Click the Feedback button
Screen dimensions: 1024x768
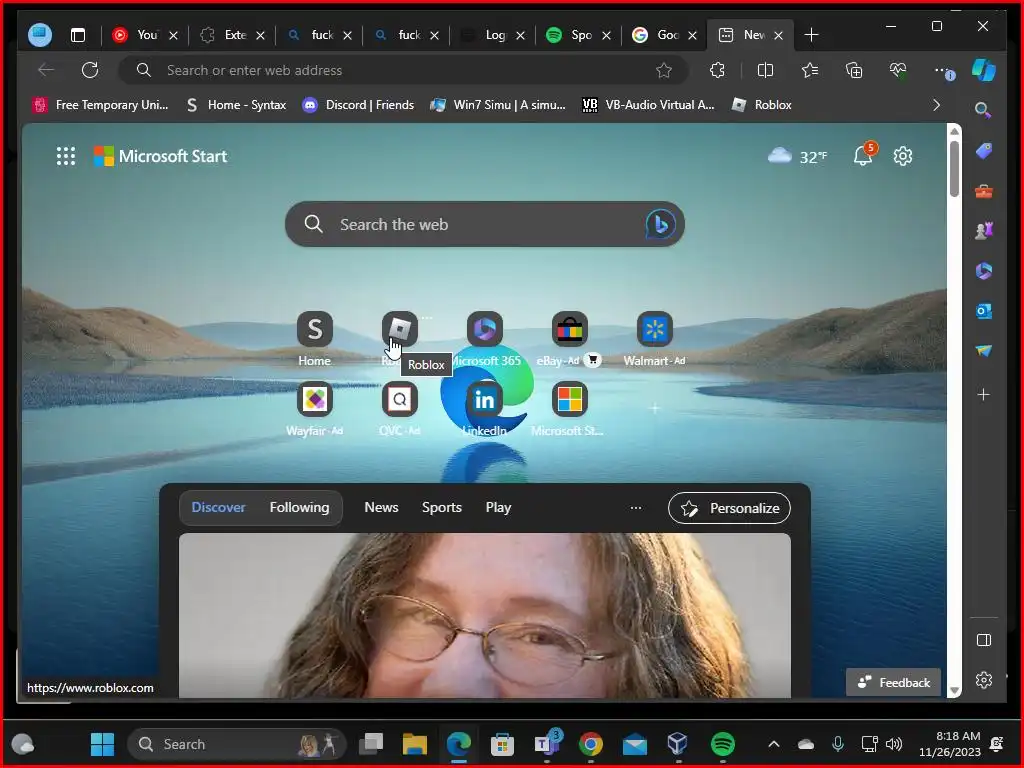(893, 682)
